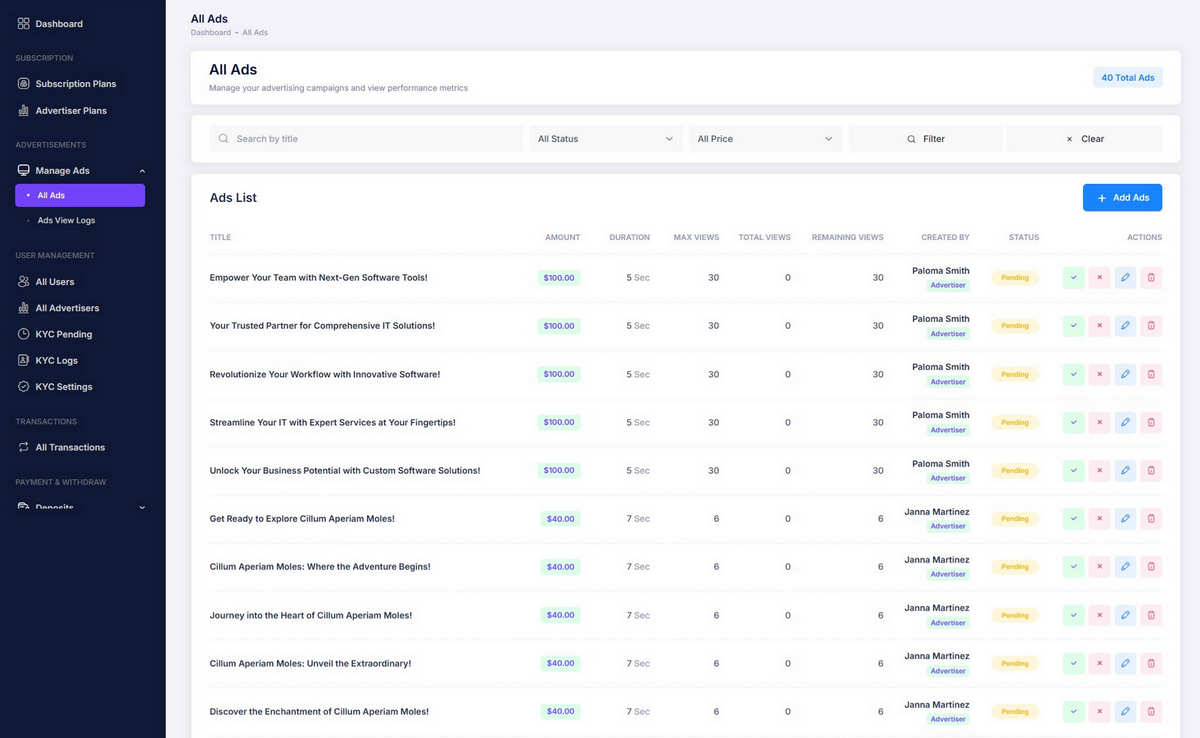Edit the 'Revolutionize Your Workflow' ad pencil icon

pos(1125,374)
